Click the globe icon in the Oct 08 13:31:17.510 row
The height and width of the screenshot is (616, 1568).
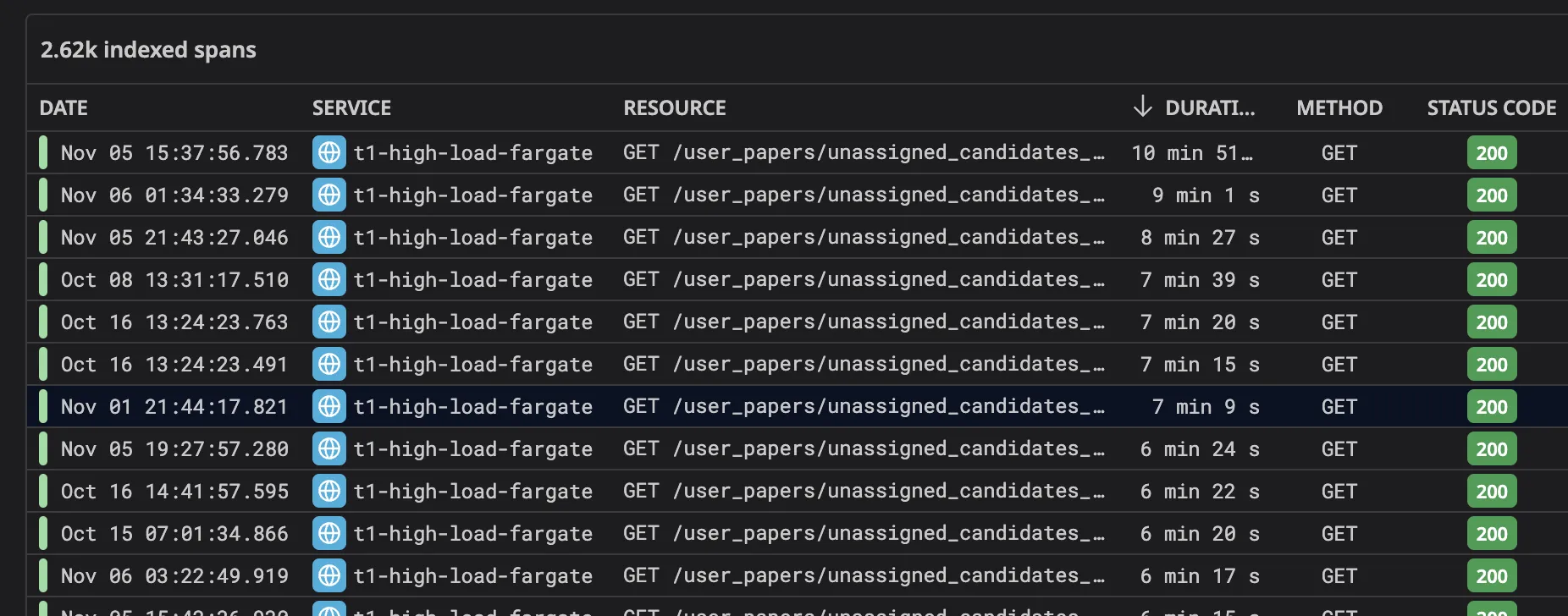[329, 280]
